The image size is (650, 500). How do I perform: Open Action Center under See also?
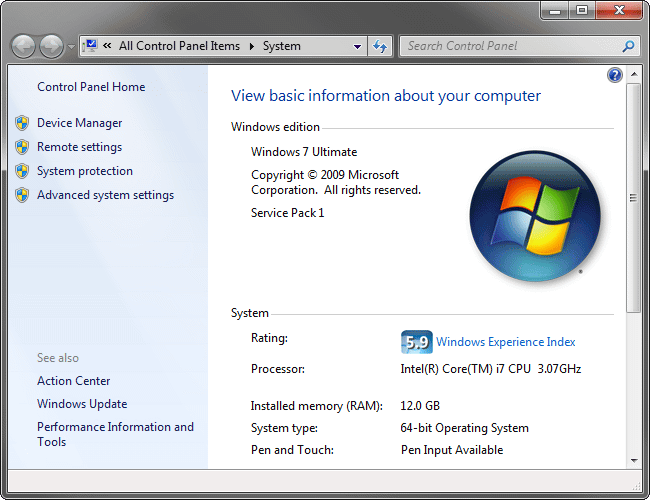(x=74, y=381)
